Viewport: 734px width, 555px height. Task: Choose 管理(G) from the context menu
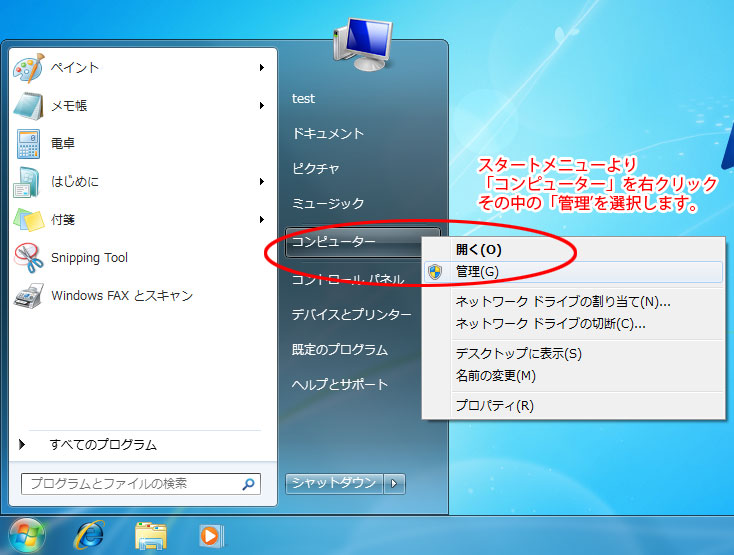[x=573, y=272]
